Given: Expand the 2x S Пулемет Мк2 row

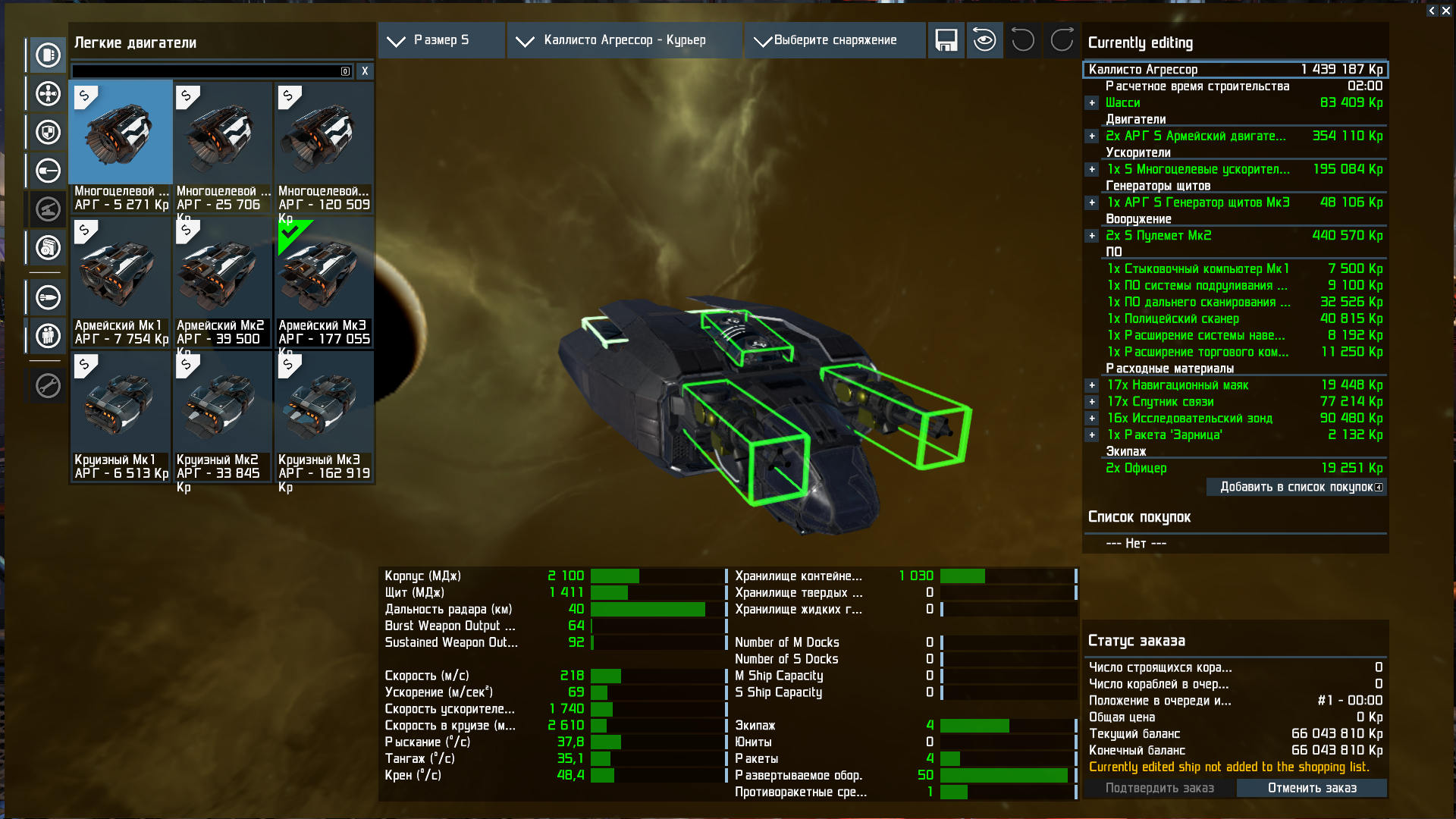Looking at the screenshot, I should point(1092,236).
